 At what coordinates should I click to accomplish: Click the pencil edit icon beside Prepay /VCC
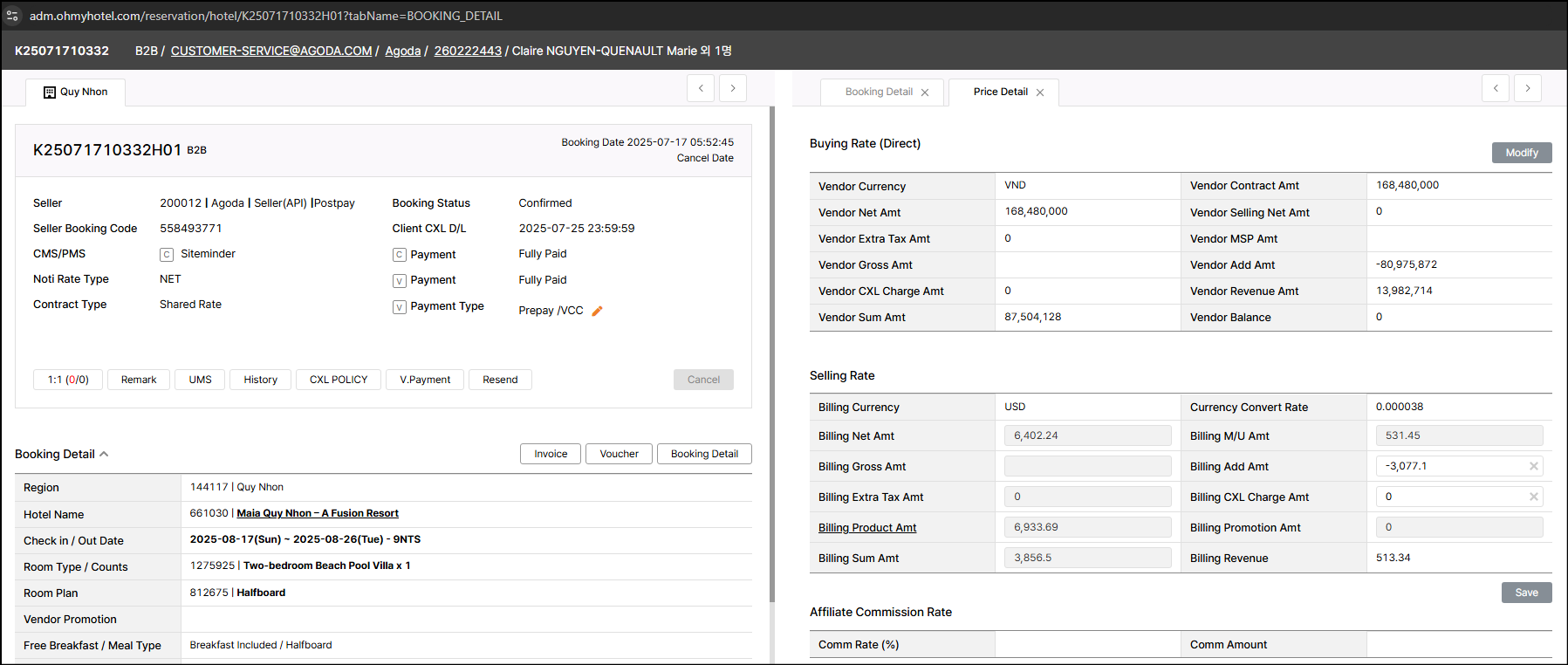click(x=597, y=311)
